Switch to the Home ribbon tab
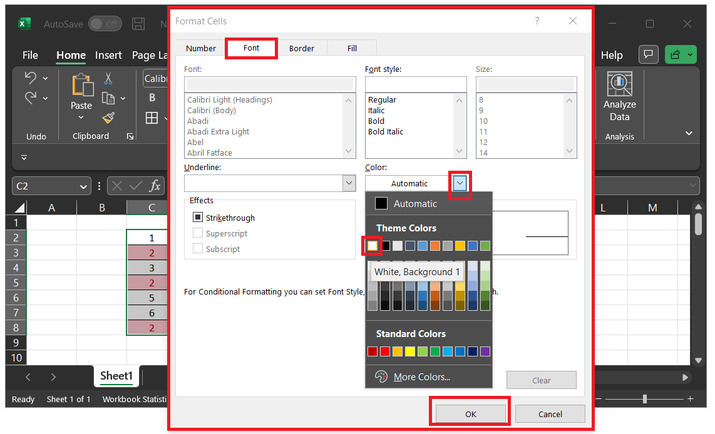This screenshot has width=715, height=434. [71, 55]
